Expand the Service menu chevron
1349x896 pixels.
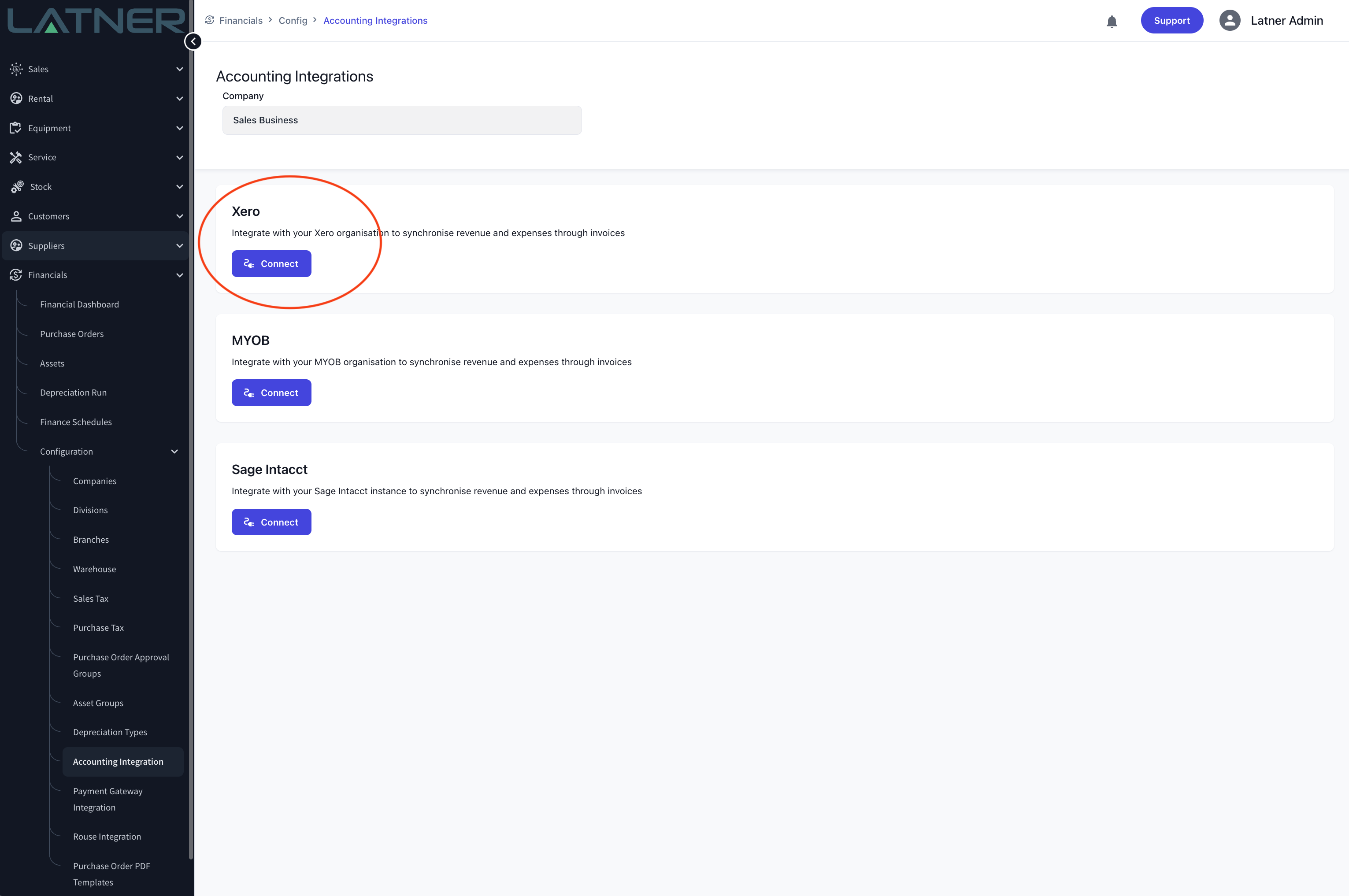(179, 157)
